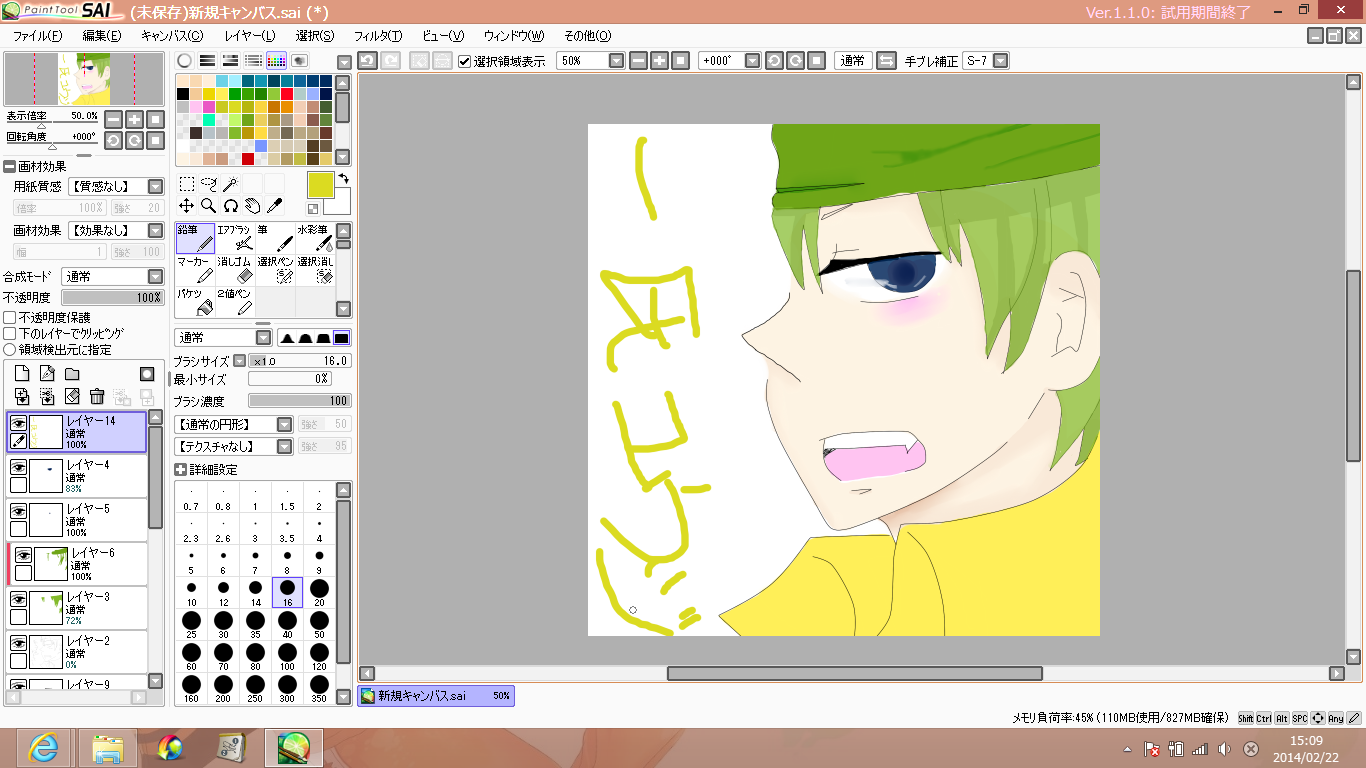Toggle 選択領域表示 checkbox
1366x768 pixels.
point(464,61)
